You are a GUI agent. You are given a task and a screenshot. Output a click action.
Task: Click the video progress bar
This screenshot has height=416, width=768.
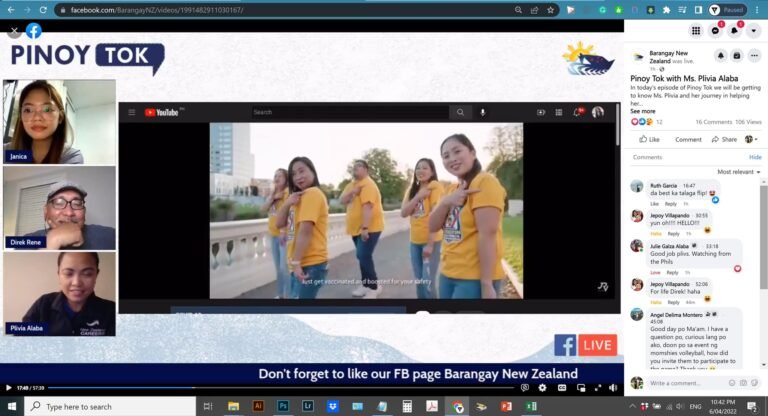pos(282,388)
